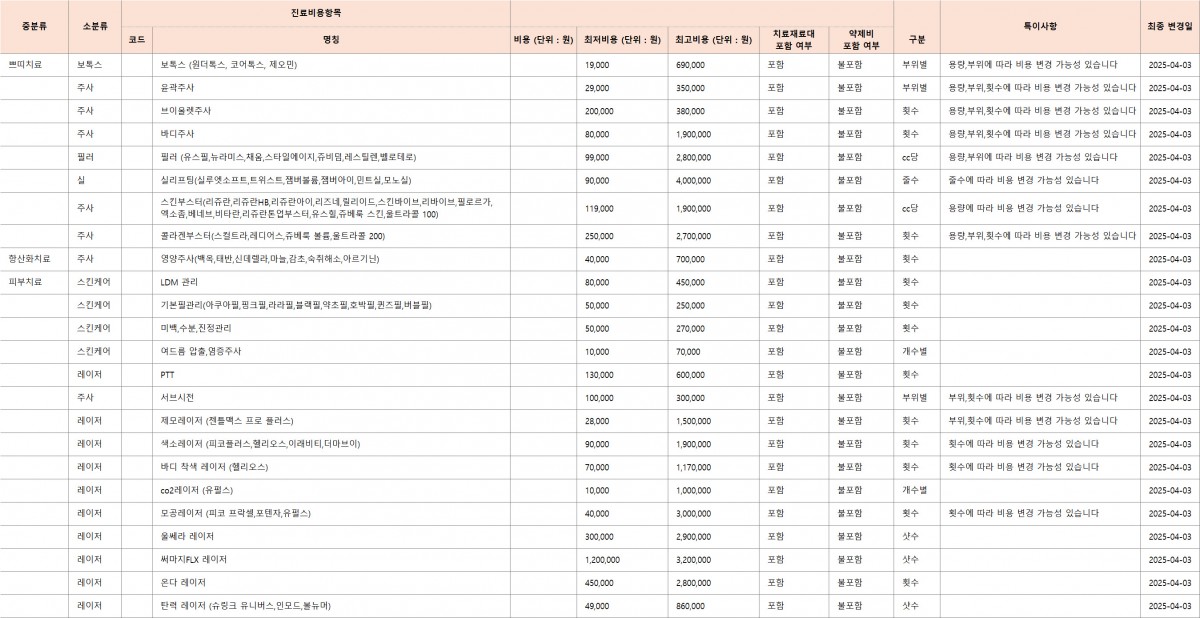Select the '모공레이저' name cell
This screenshot has width=1200, height=618.
pos(331,513)
